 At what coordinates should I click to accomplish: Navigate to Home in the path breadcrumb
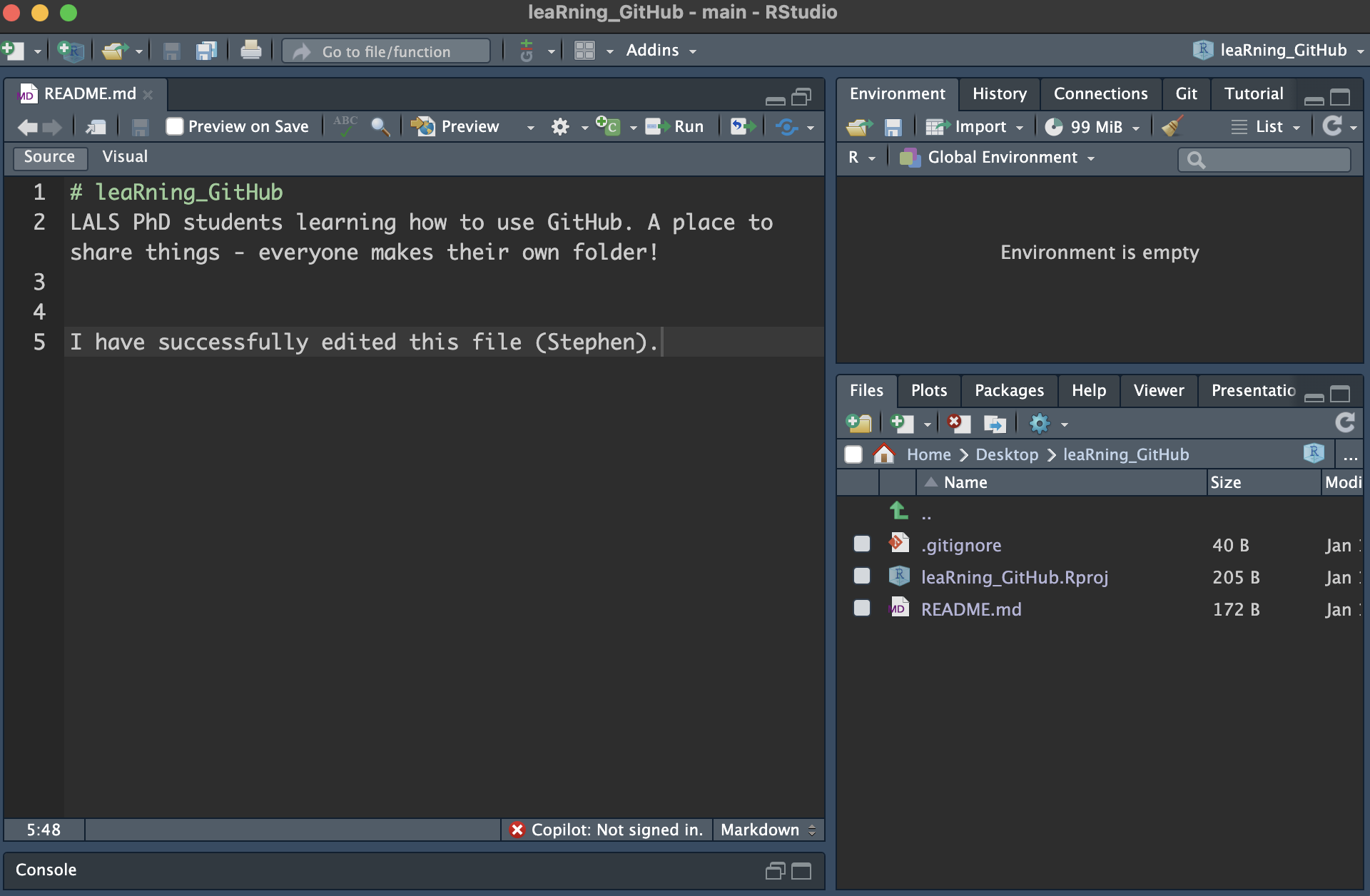(928, 454)
